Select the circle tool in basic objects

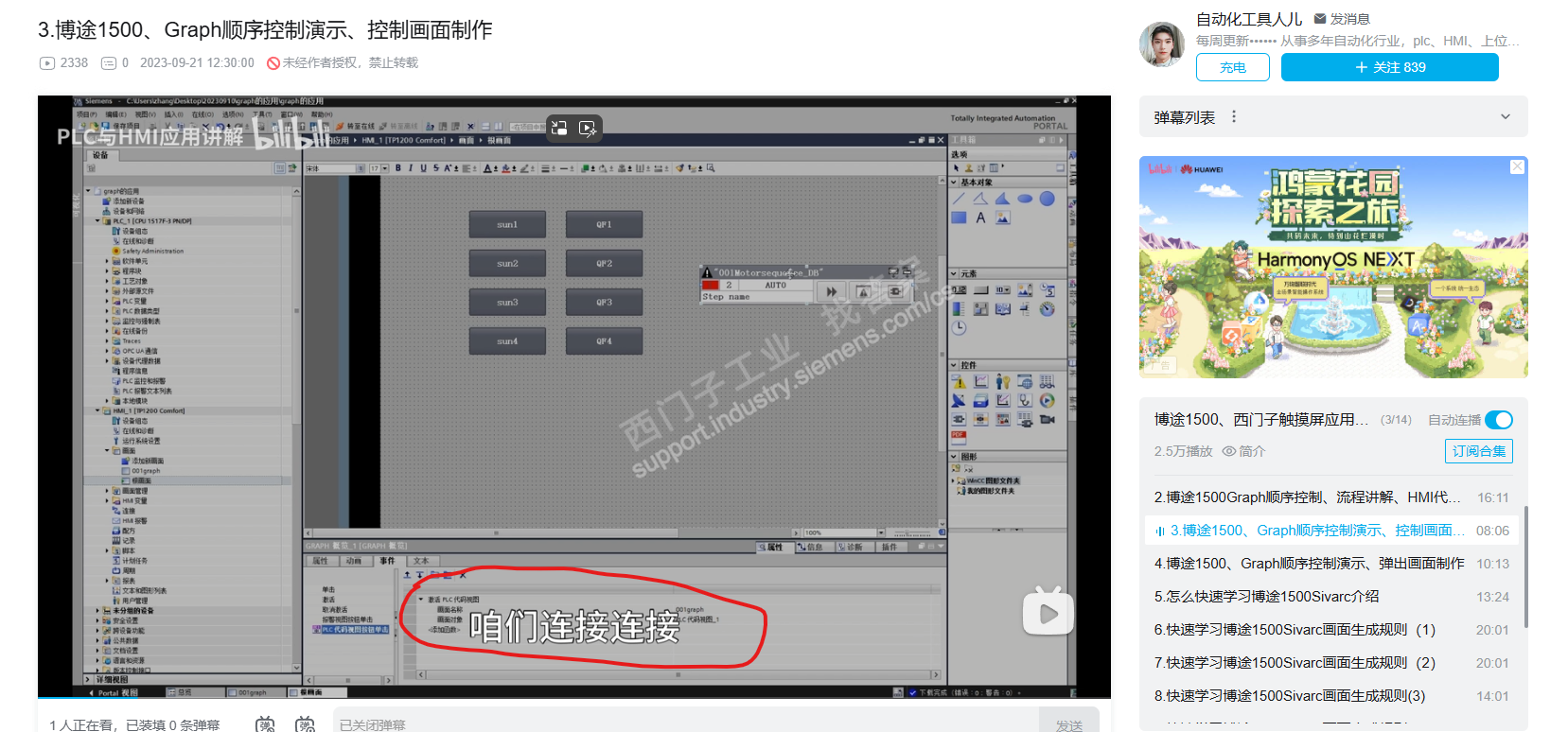[x=1048, y=199]
